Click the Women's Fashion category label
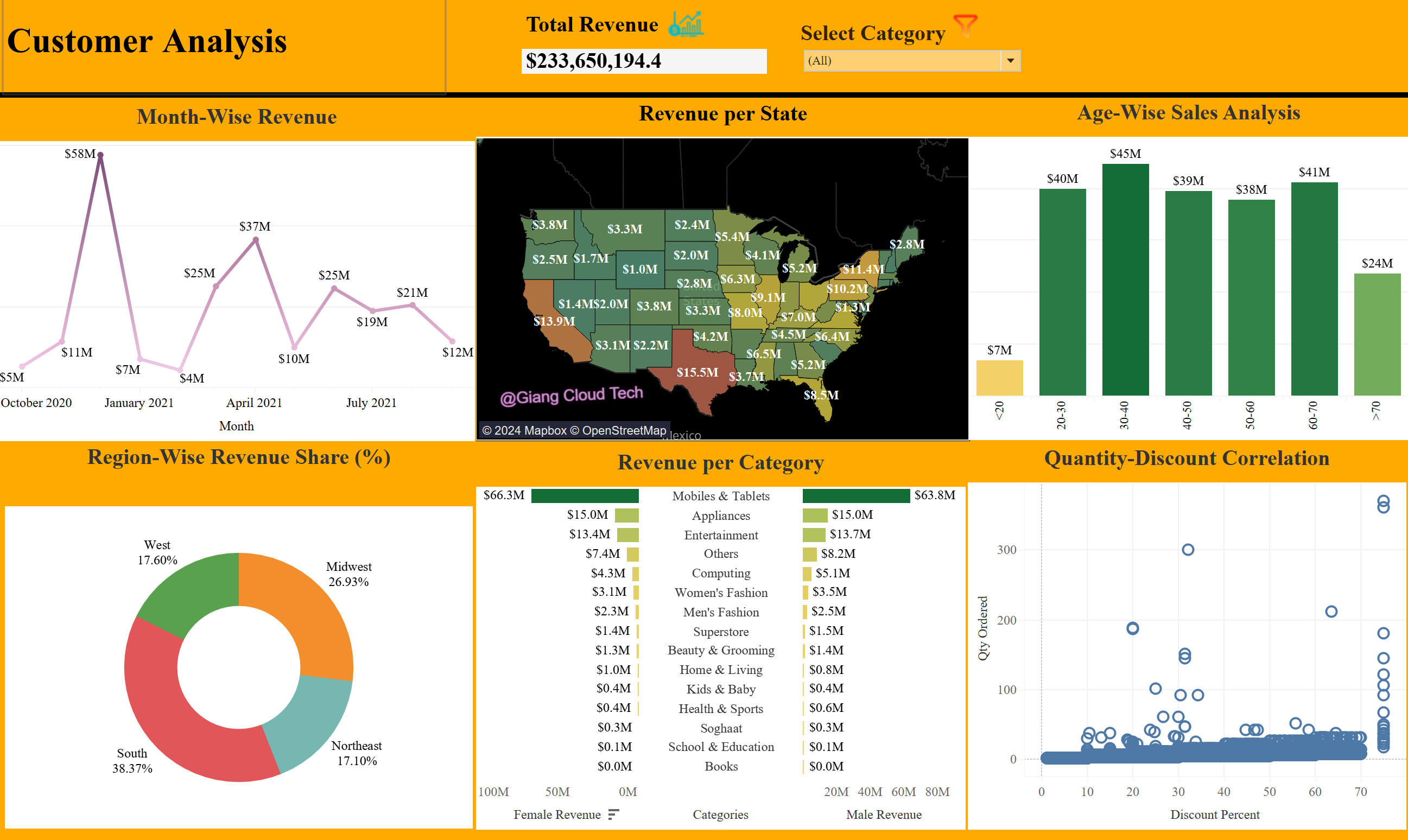This screenshot has height=840, width=1408. pos(721,593)
